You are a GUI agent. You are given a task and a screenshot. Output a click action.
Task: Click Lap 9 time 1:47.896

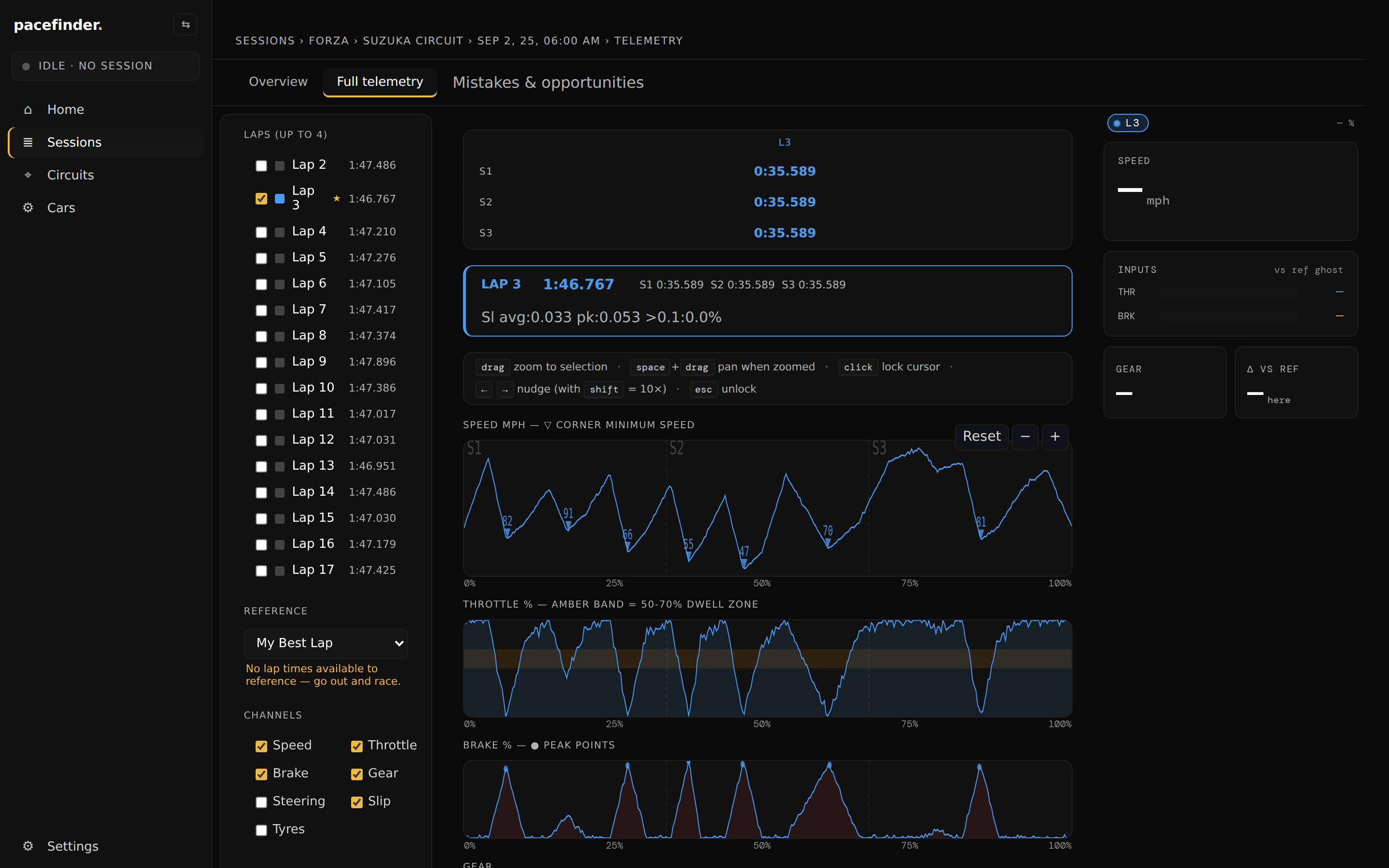(x=372, y=362)
